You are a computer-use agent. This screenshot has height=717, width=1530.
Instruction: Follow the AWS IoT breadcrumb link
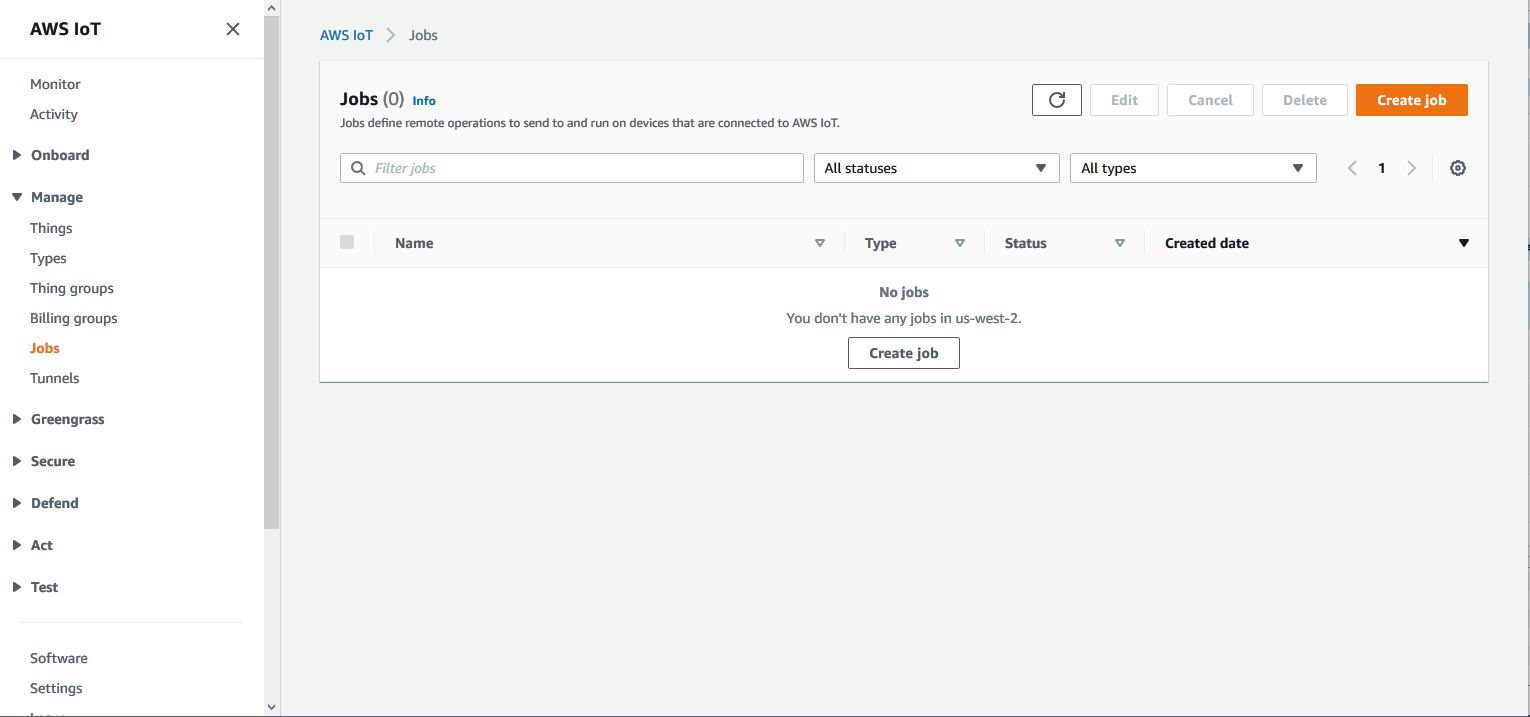pyautogui.click(x=346, y=35)
